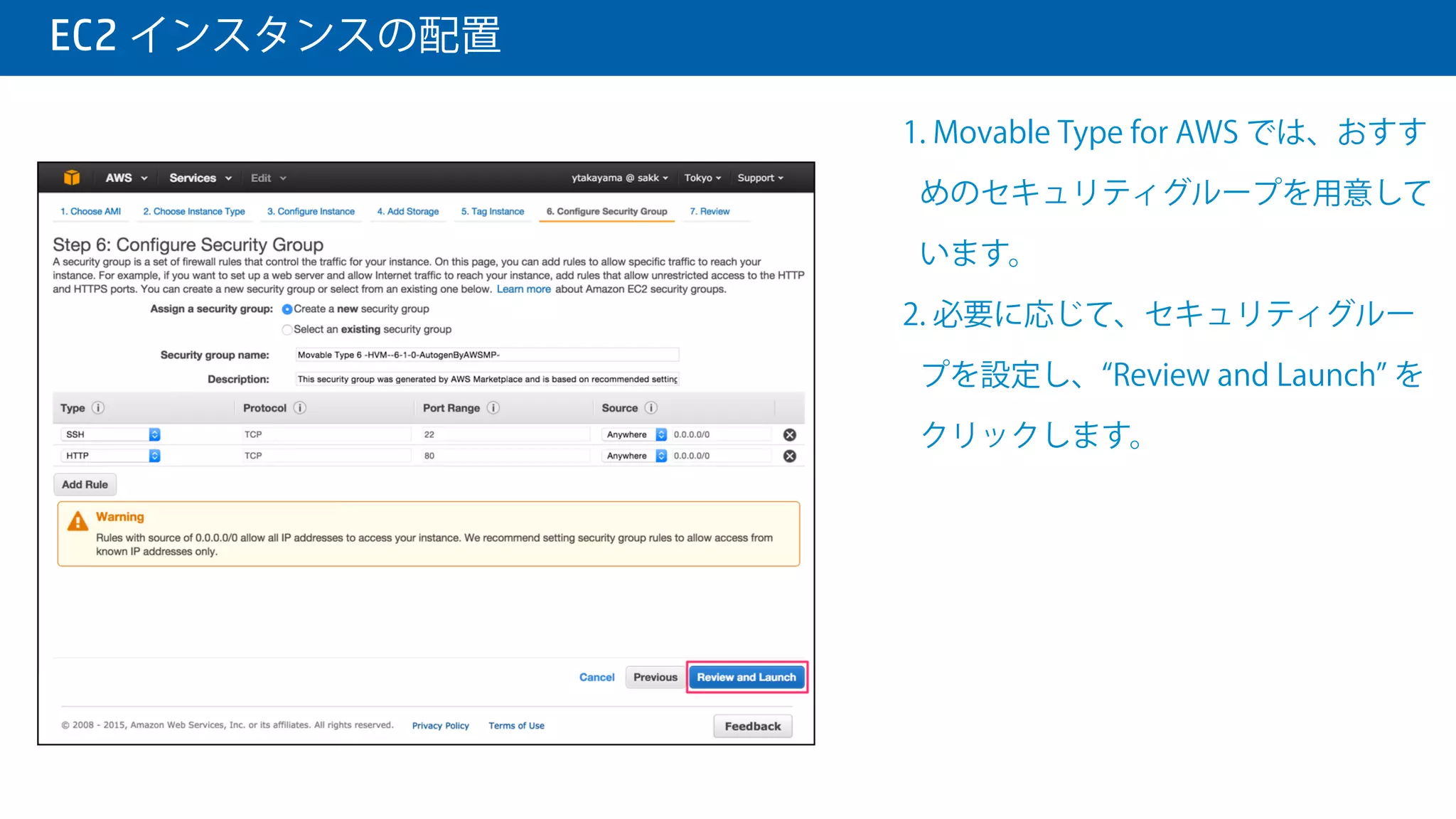Go to 3. Configure Instance step
This screenshot has width=1456, height=819.
pos(311,212)
